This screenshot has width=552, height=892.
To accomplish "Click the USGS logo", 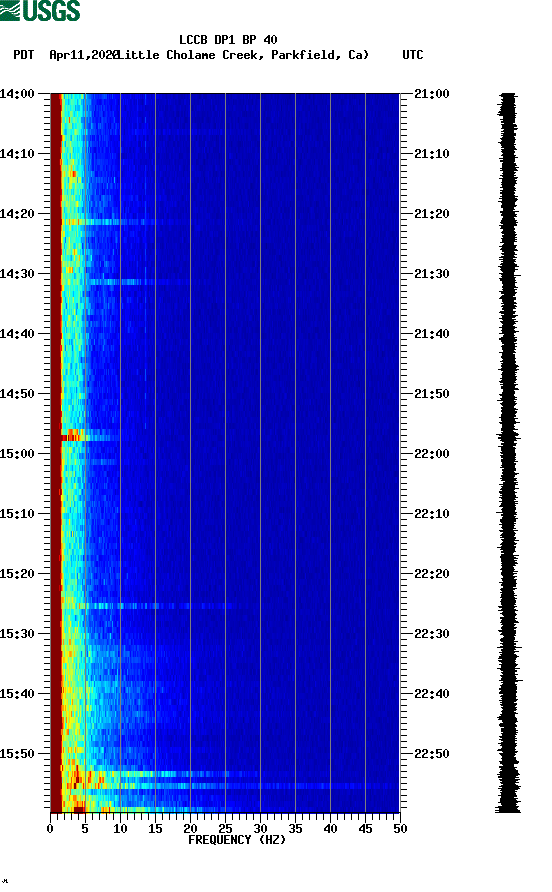I will 40,10.
